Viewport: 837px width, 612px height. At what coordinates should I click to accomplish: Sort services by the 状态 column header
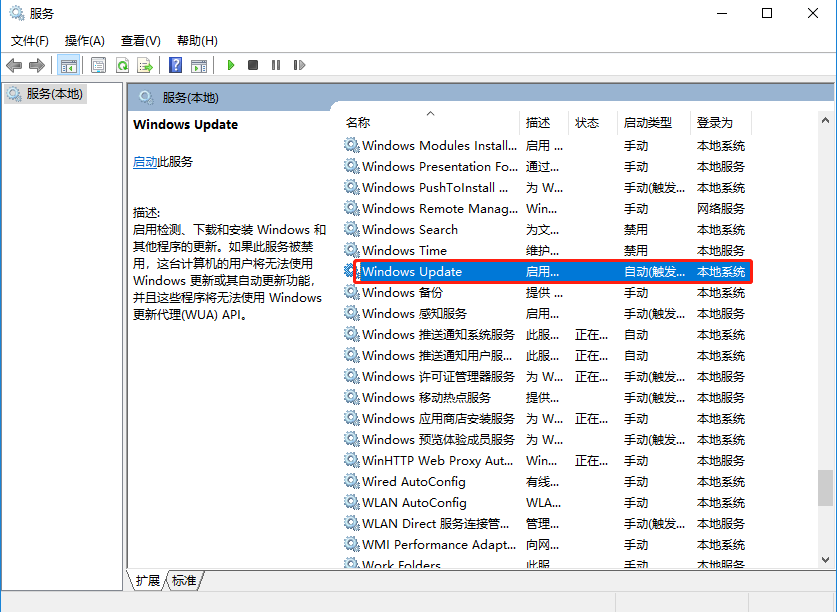tap(587, 123)
